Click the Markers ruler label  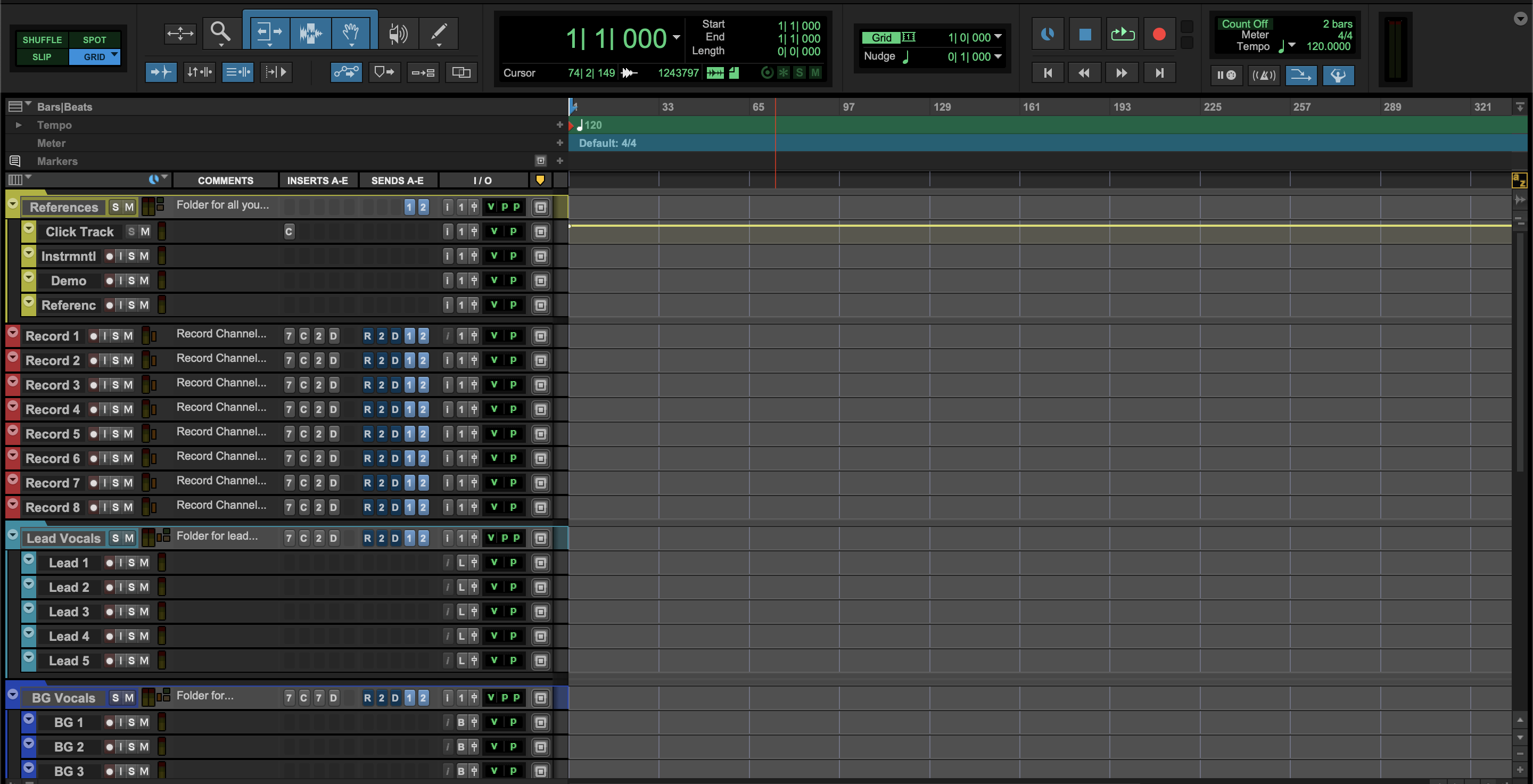pos(57,161)
